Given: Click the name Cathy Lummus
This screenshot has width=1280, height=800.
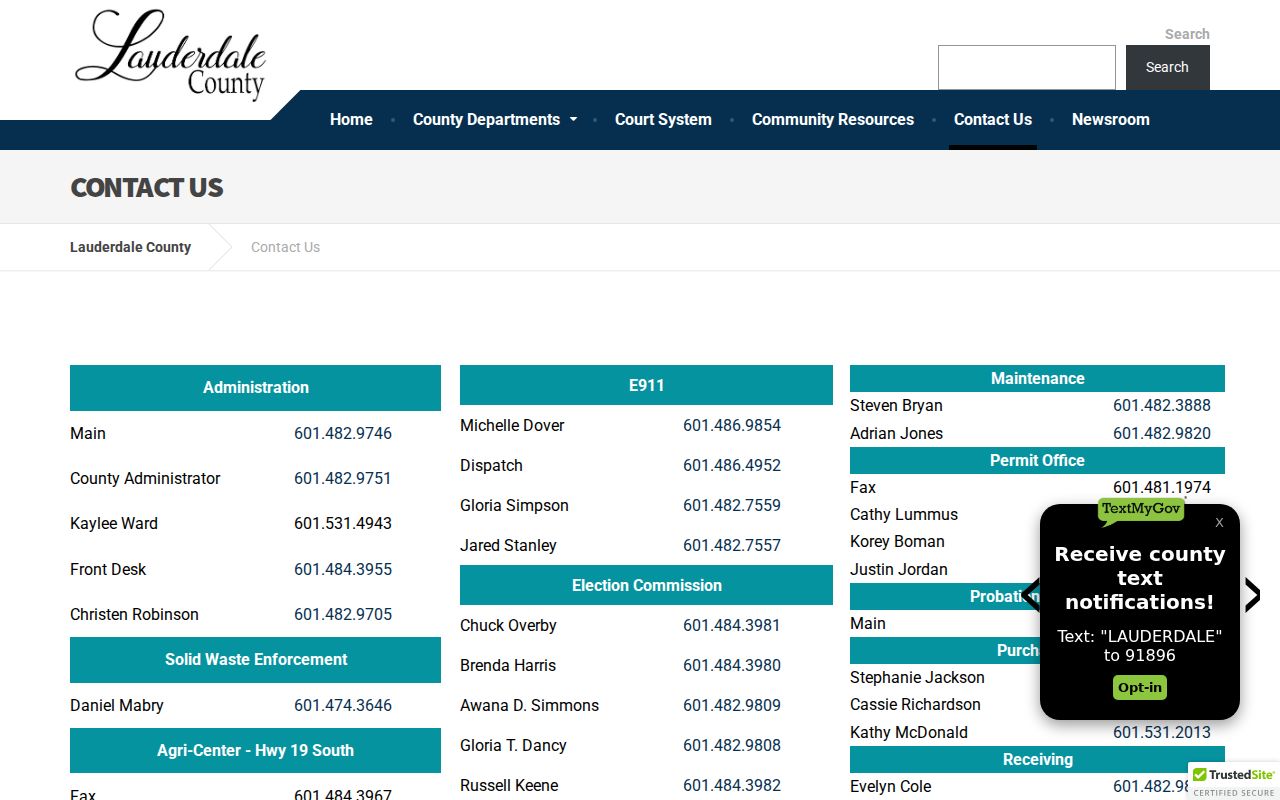Looking at the screenshot, I should click(x=904, y=514).
